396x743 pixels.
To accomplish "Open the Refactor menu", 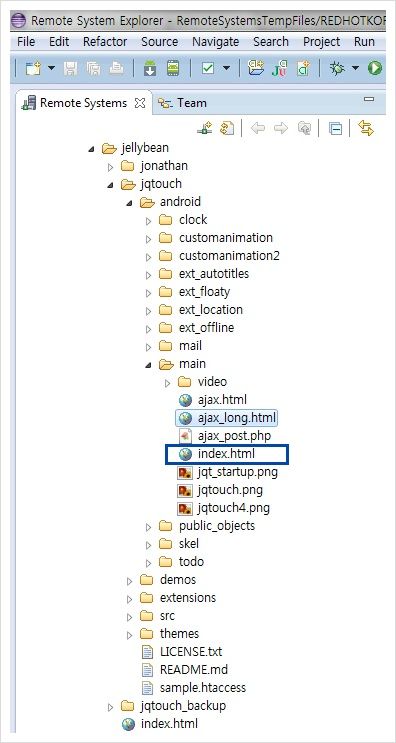I will coord(105,42).
